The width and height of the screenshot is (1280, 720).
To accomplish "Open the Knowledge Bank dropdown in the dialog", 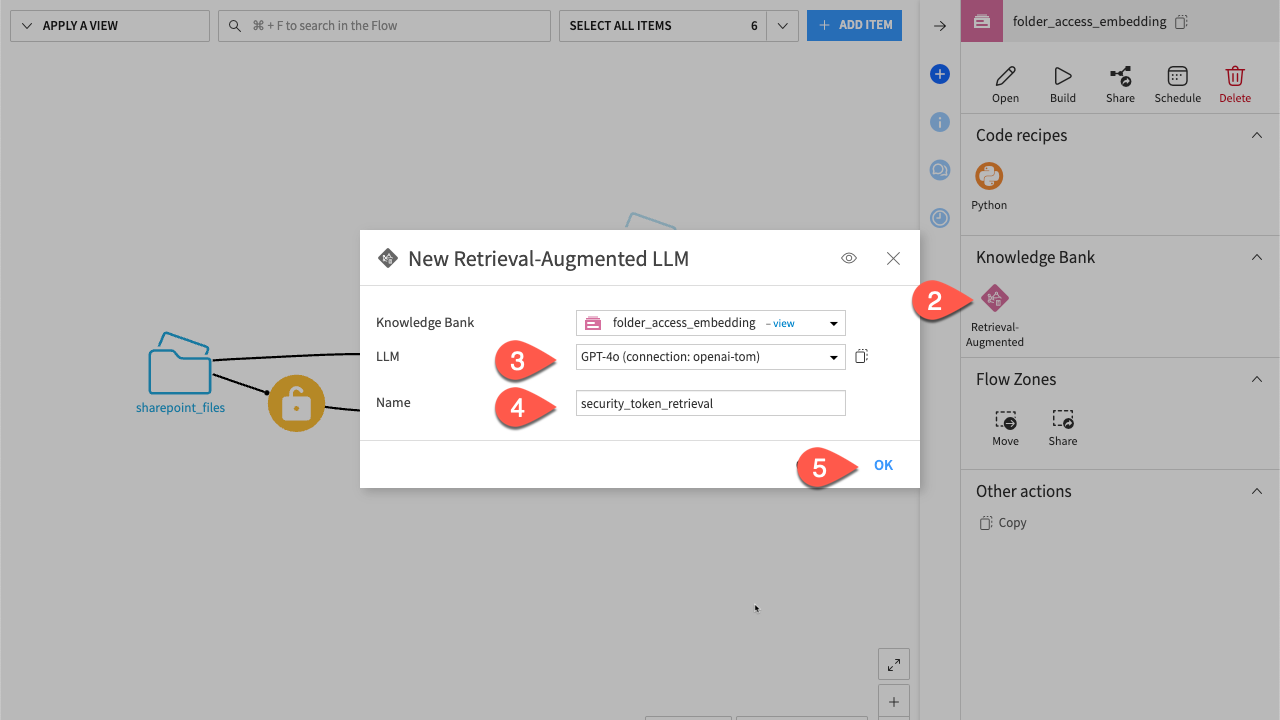I will [x=832, y=322].
